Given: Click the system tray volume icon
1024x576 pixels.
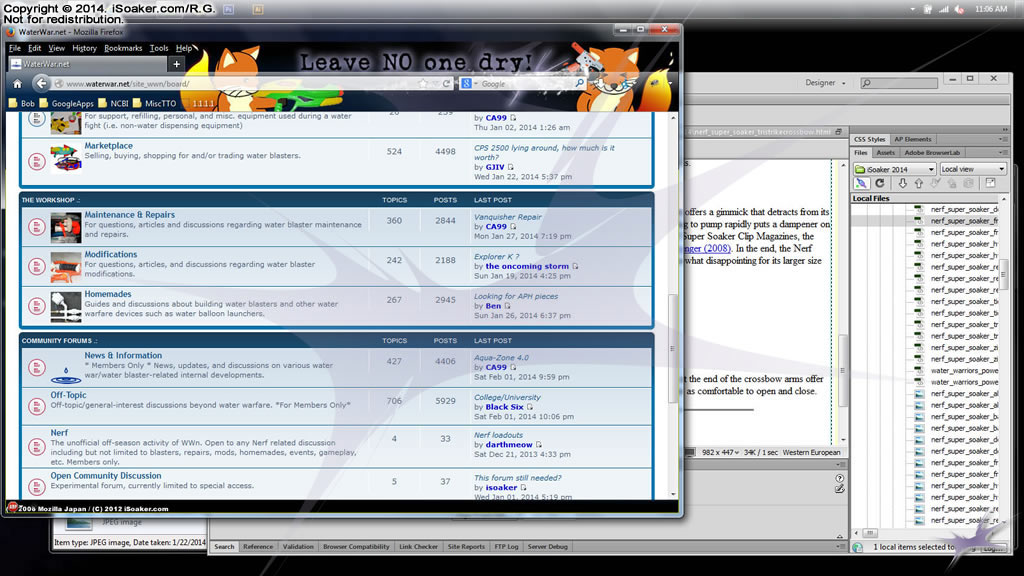Looking at the screenshot, I should click(x=959, y=9).
